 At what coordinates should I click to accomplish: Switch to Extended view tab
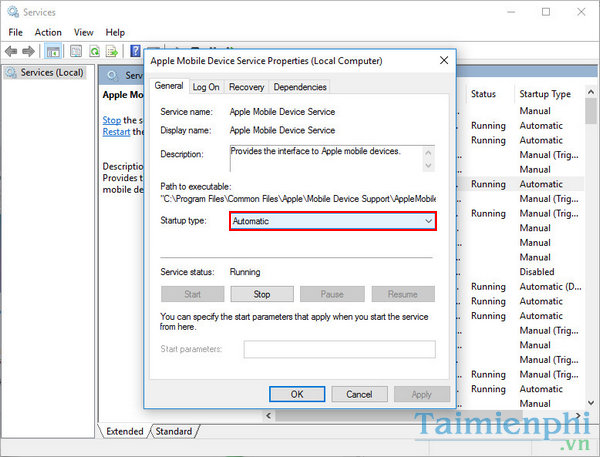[x=124, y=431]
